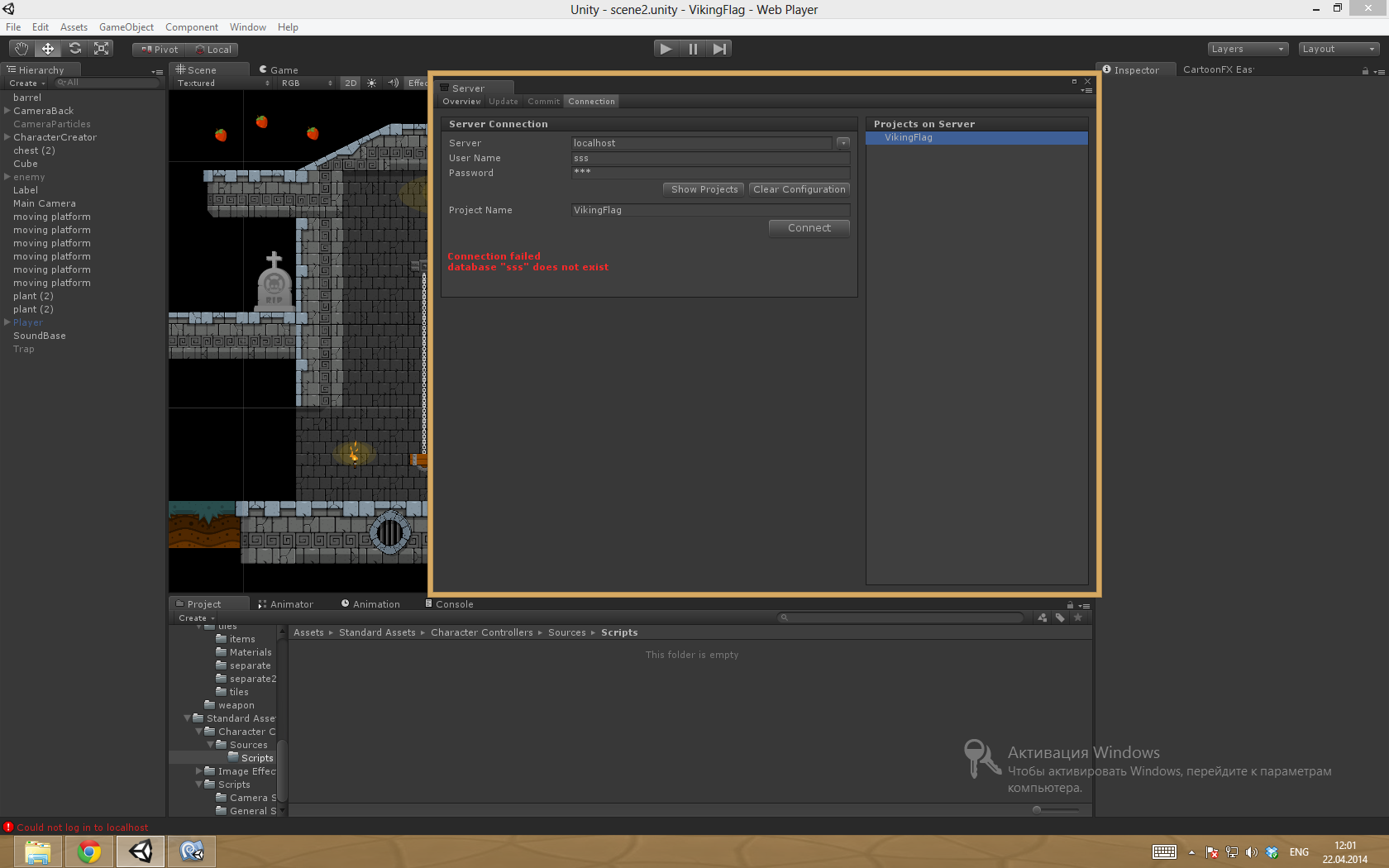Screen dimensions: 1389x868
Task: Open Hierarchy panel options menu
Action: click(157, 71)
